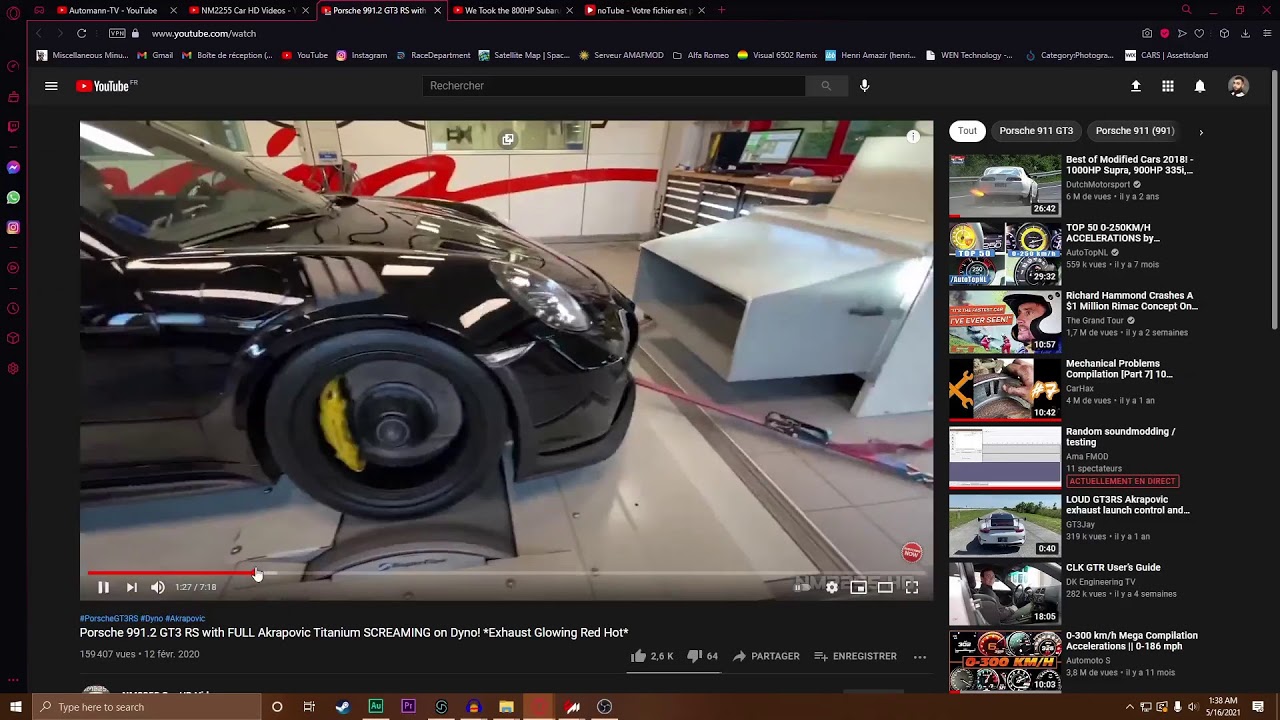Open Instagram bookmark
The image size is (1280, 720).
point(362,55)
